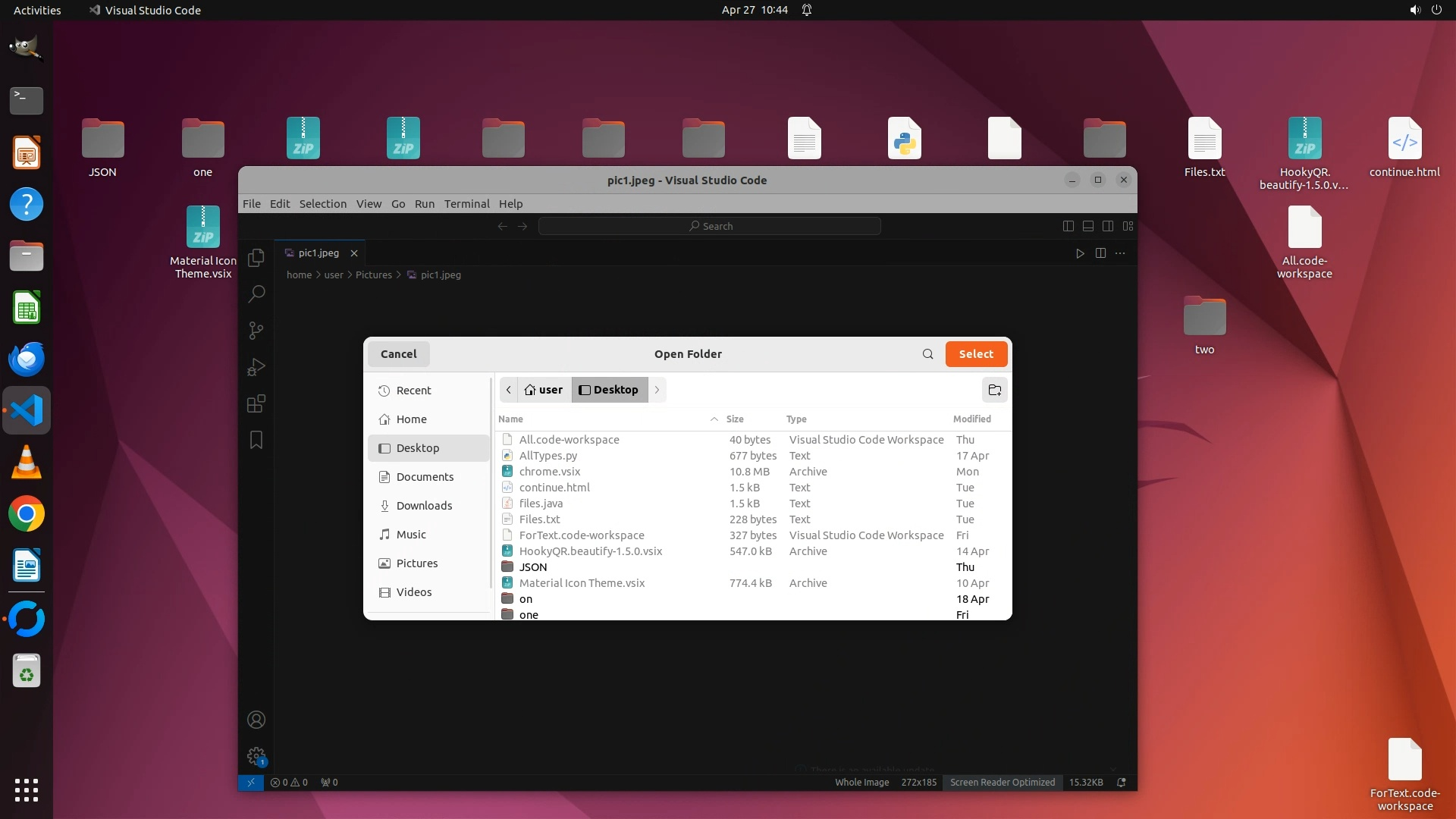
Task: Open the Run and Debug view
Action: pos(256,367)
